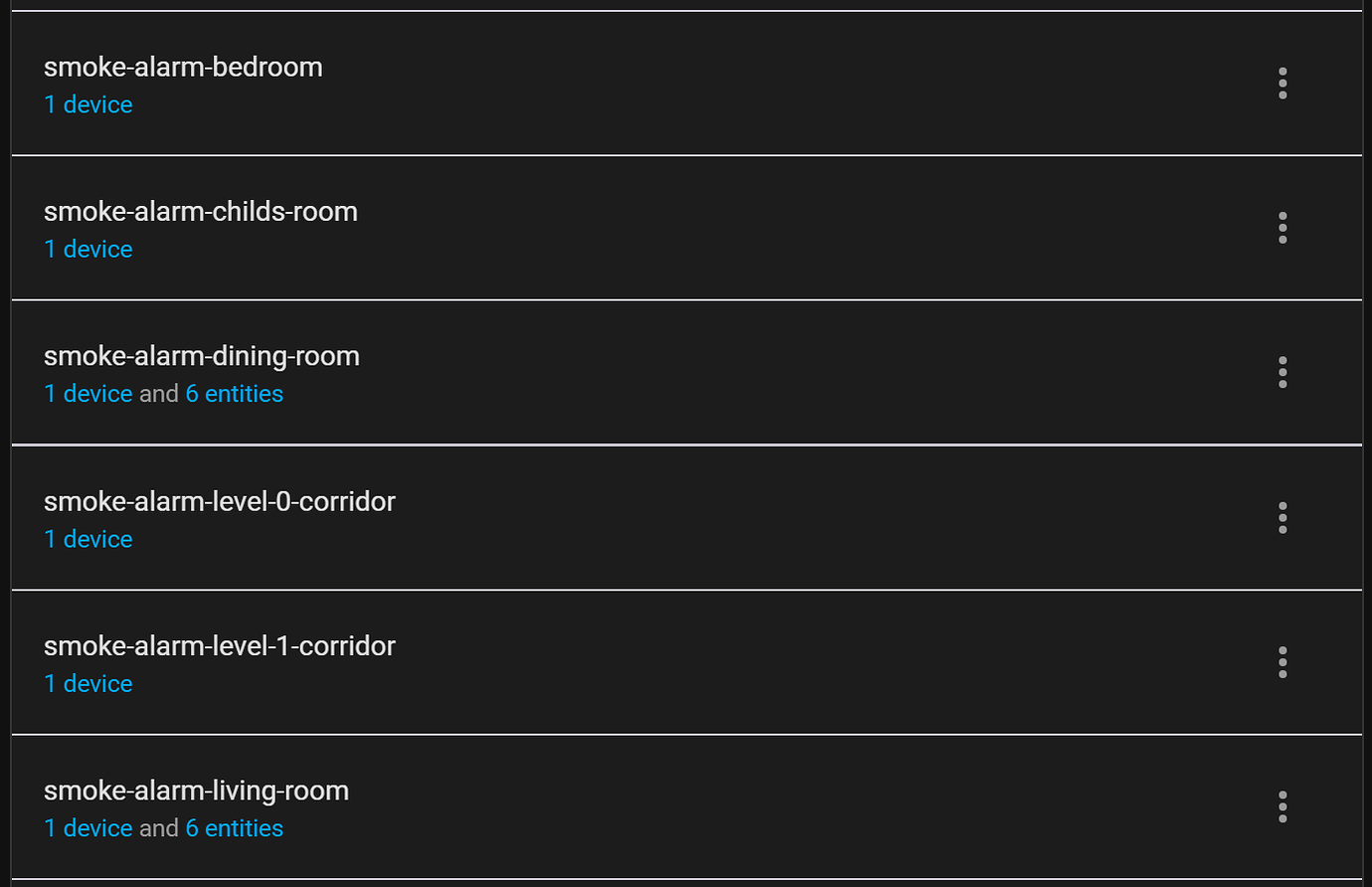Screen dimensions: 1372x887
Task: Open the 1 device link for smoke-alarm-bedroom
Action: (87, 104)
